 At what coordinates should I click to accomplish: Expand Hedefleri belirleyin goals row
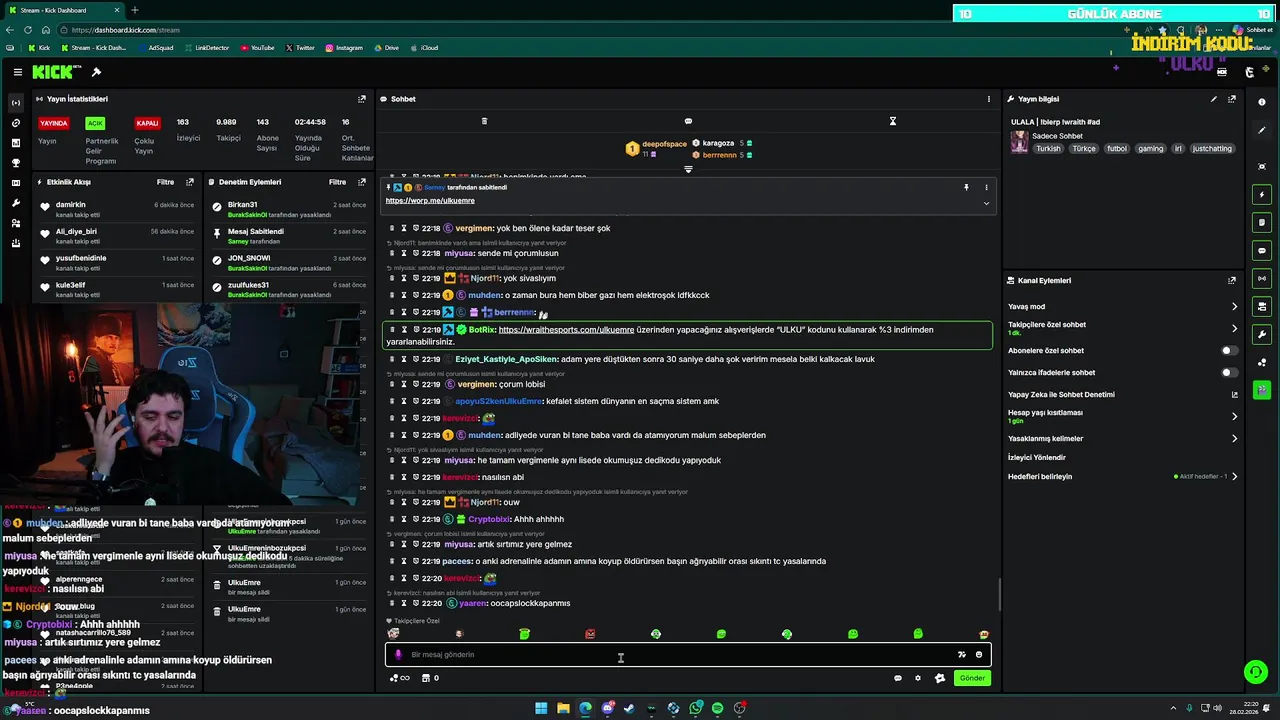tap(1234, 476)
